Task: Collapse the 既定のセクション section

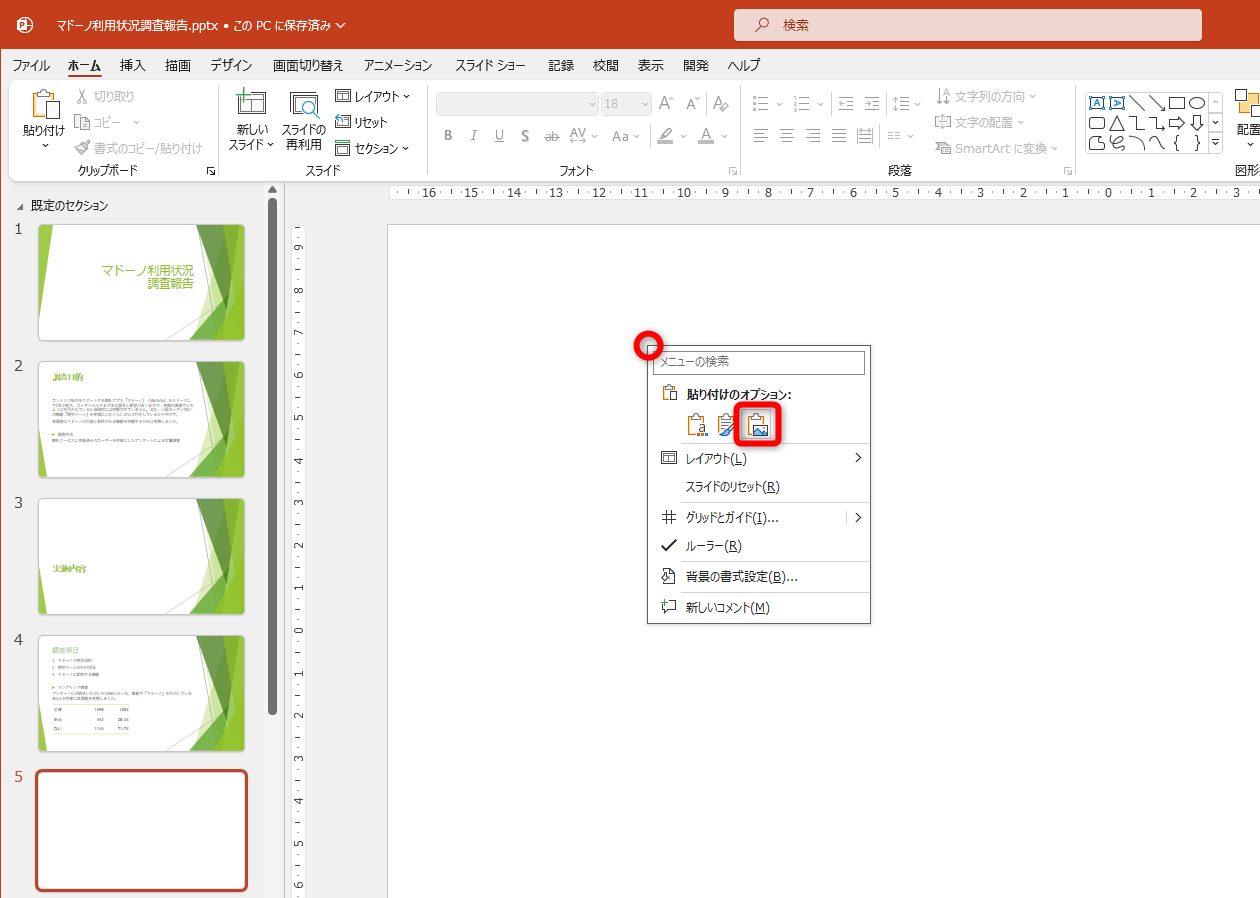Action: [20, 206]
